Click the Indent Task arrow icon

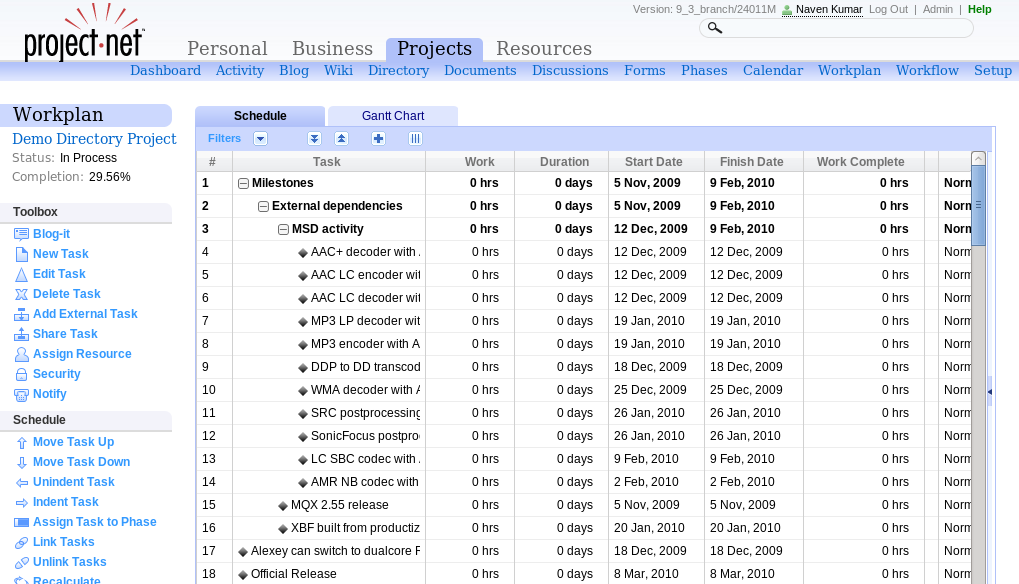tap(21, 502)
